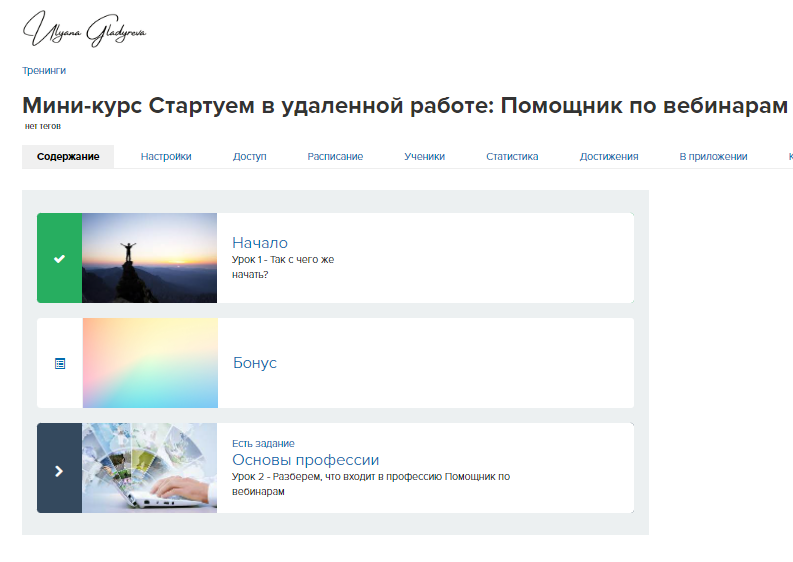Open the Доступ tab
Screen dimensions: 793x562
(249, 156)
